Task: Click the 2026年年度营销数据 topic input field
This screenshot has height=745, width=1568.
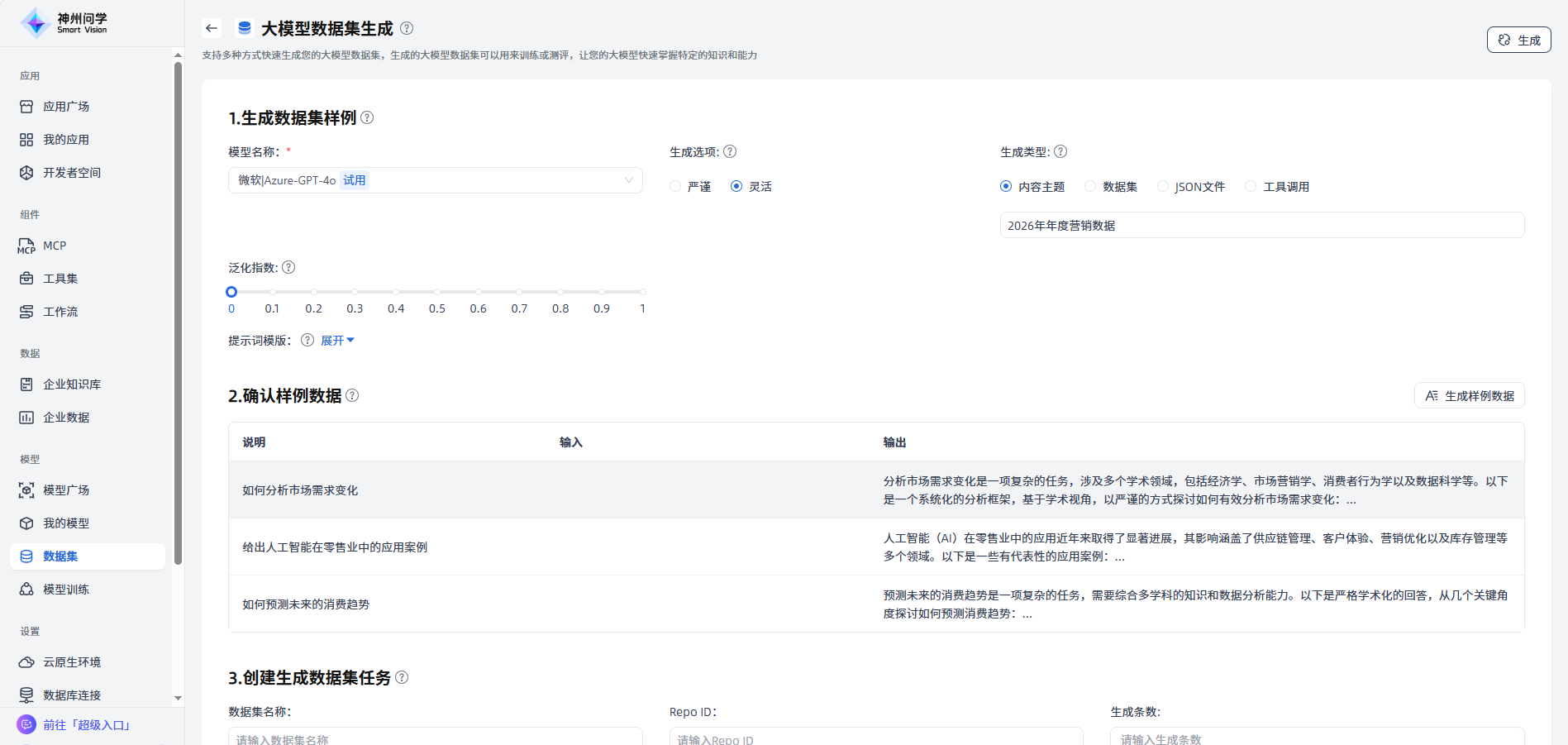Action: pyautogui.click(x=1261, y=225)
